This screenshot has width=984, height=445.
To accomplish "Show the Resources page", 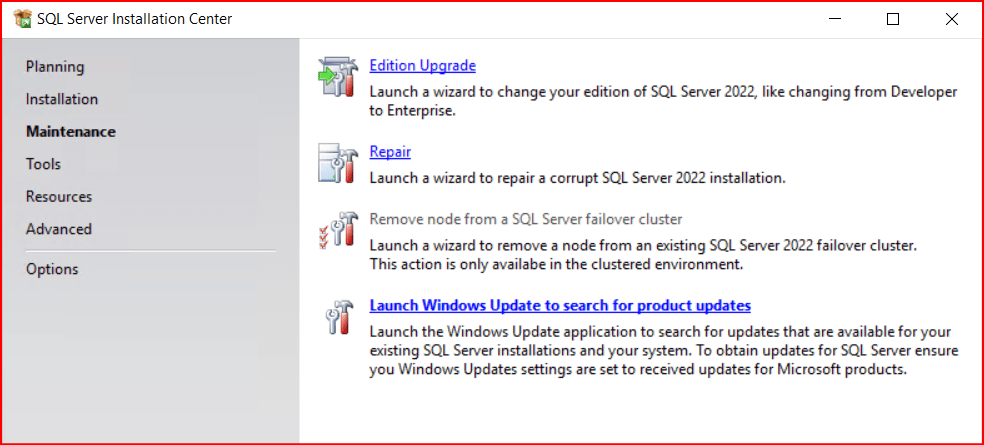I will 59,196.
